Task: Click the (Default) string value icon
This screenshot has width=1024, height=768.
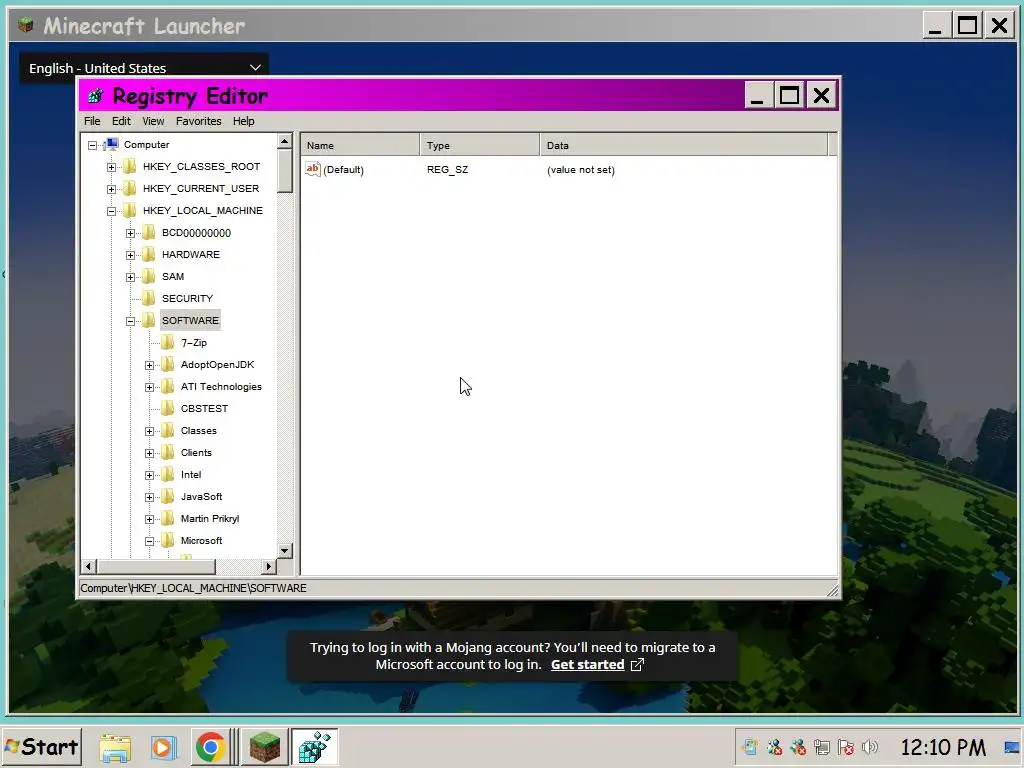Action: click(x=313, y=169)
